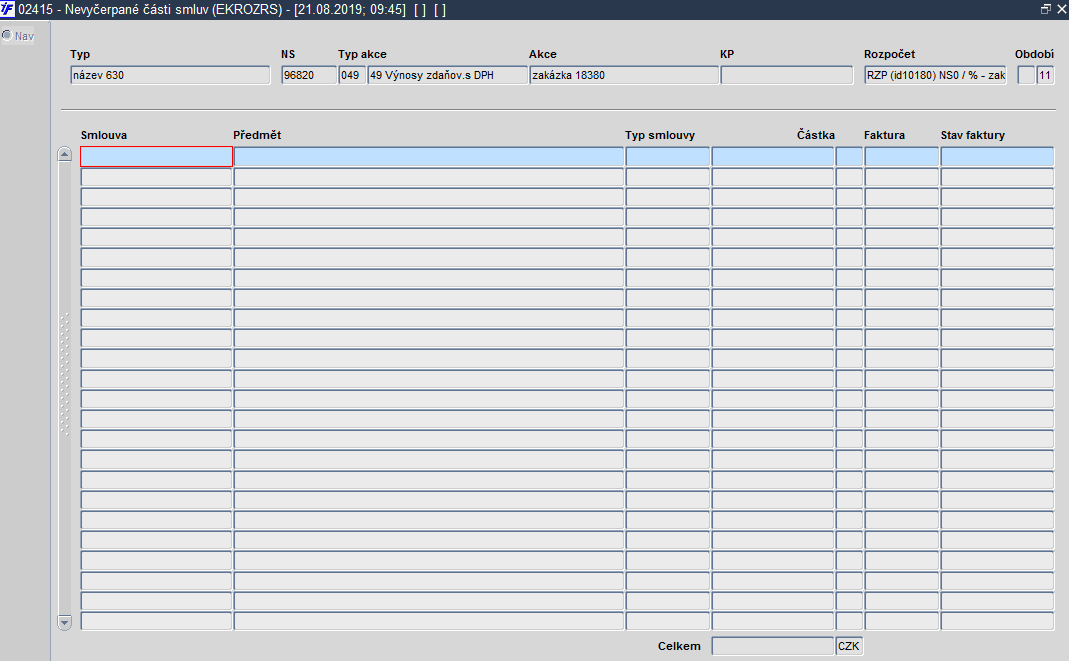The width and height of the screenshot is (1069, 661).
Task: Click the first row Stav faktury cell
Action: tap(997, 157)
